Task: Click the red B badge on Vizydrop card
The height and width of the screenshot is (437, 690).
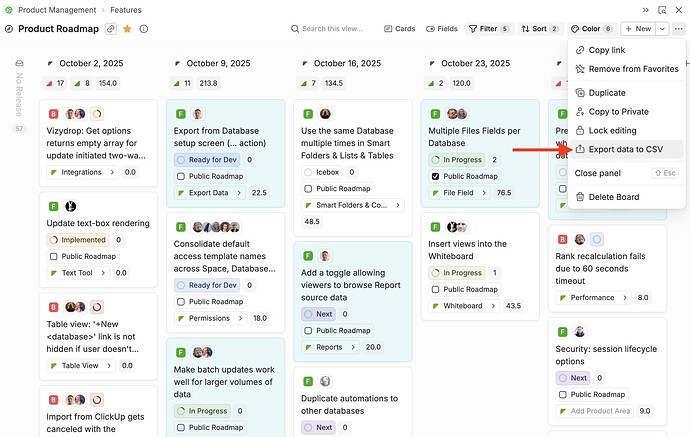Action: [53, 114]
